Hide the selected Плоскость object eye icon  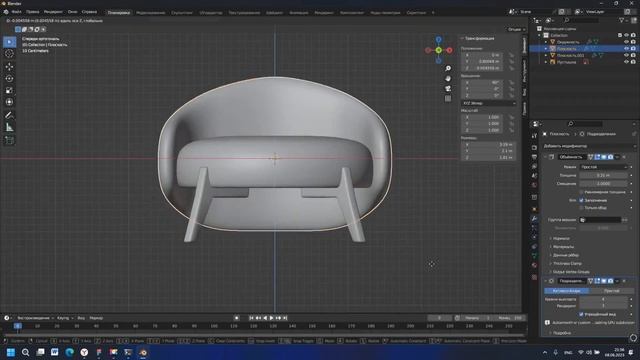(x=627, y=48)
